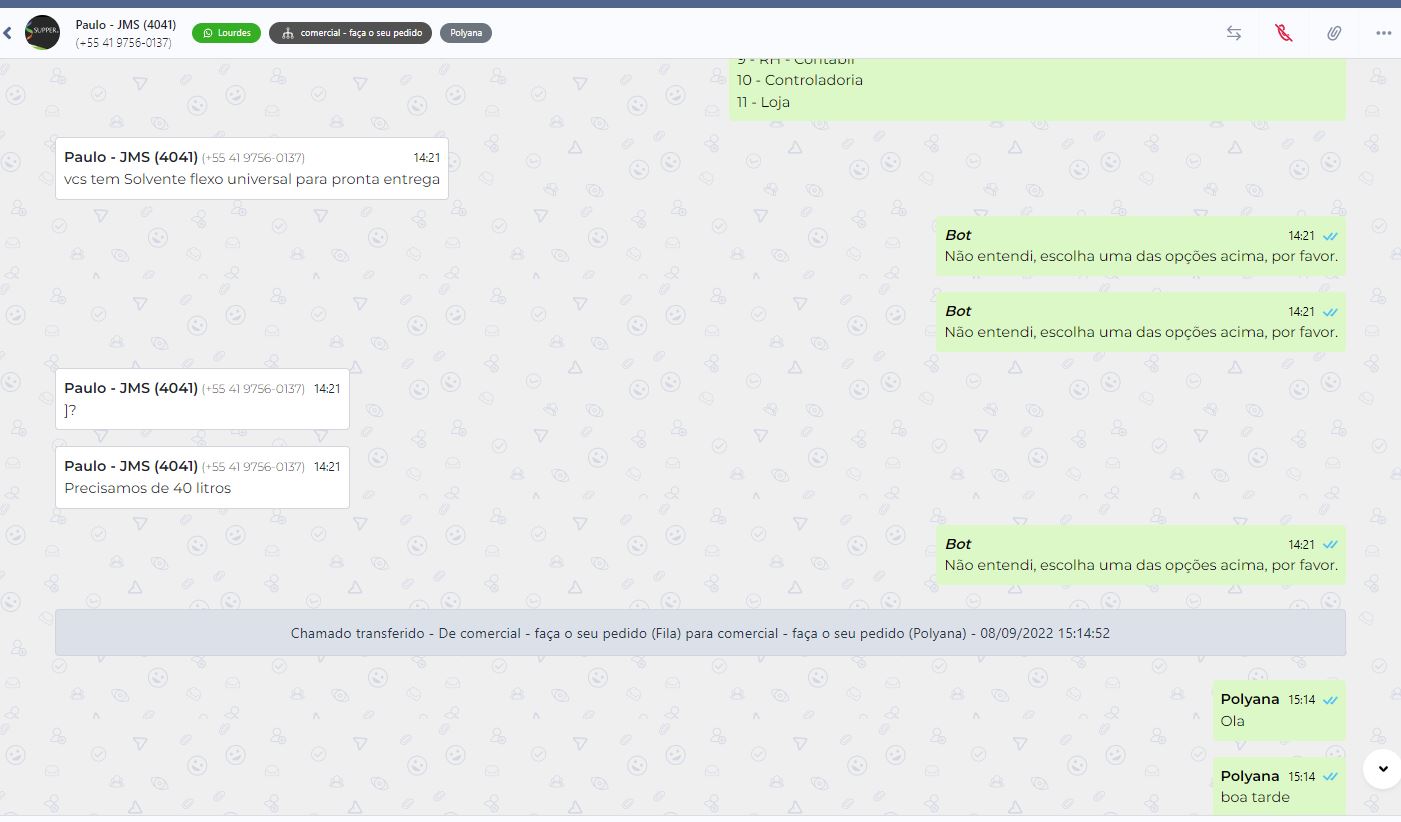Viewport: 1401px width, 822px height.
Task: Click the red end call icon
Action: tap(1284, 33)
